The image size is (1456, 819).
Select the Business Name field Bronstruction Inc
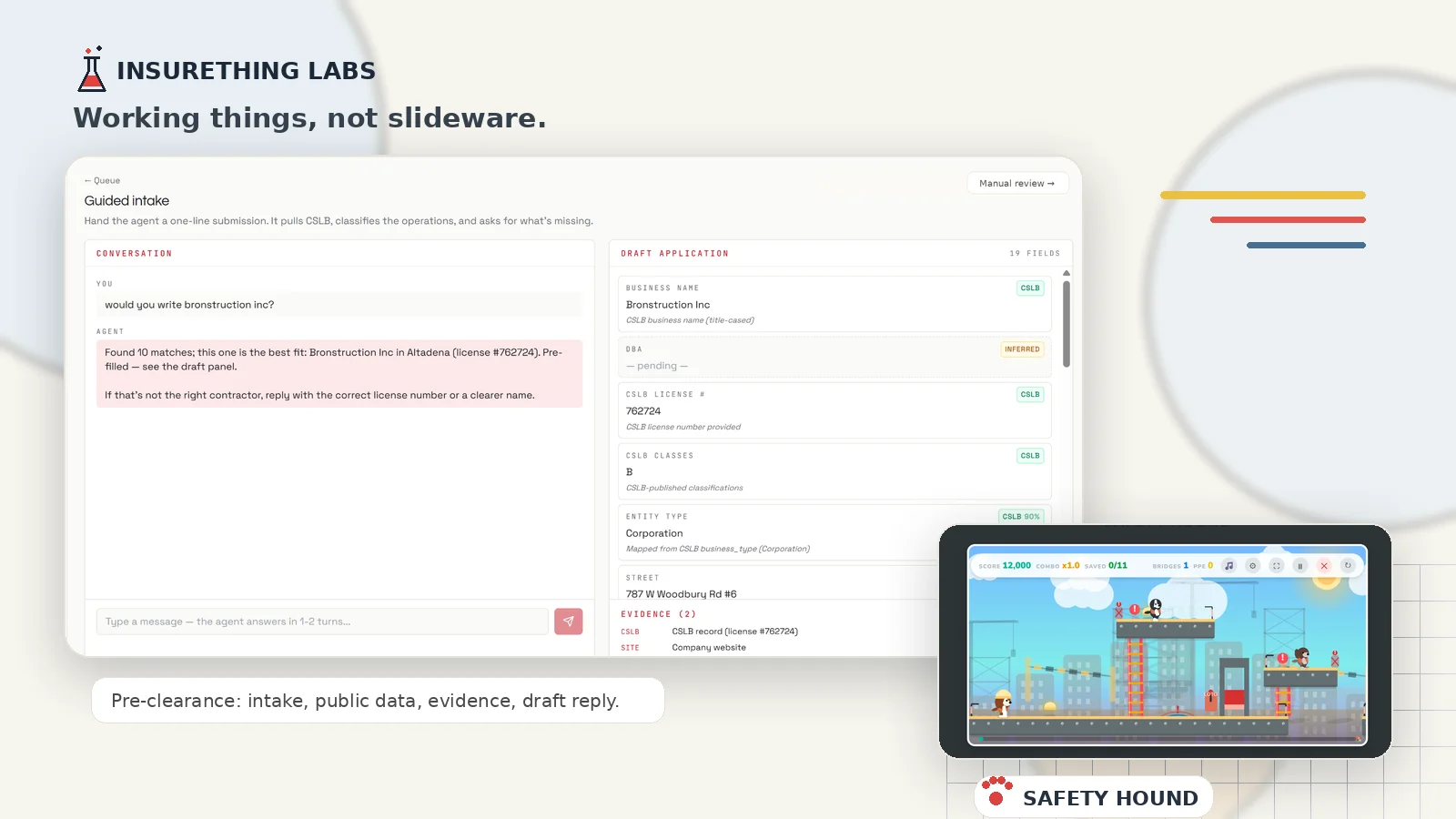(834, 304)
